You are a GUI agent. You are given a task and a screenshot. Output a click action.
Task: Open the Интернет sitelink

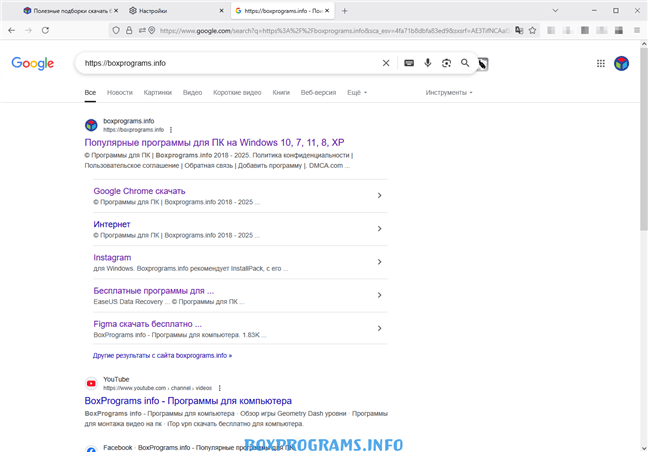[x=112, y=224]
